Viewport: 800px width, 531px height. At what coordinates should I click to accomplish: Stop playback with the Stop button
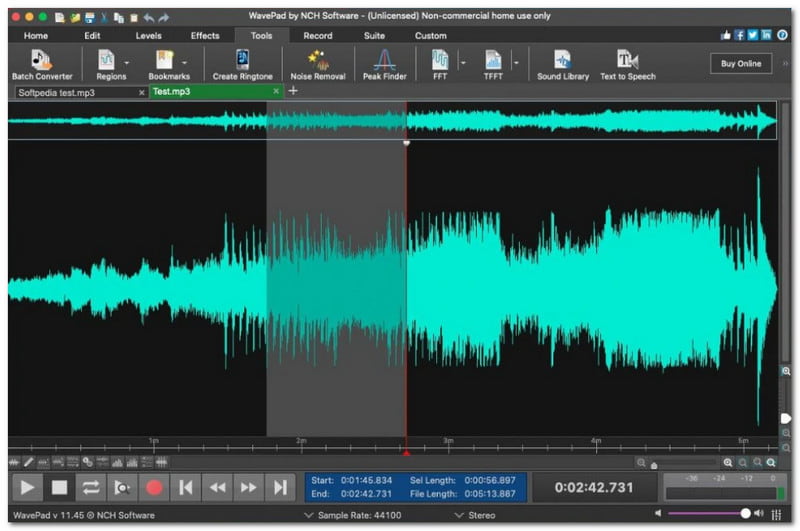[59, 488]
